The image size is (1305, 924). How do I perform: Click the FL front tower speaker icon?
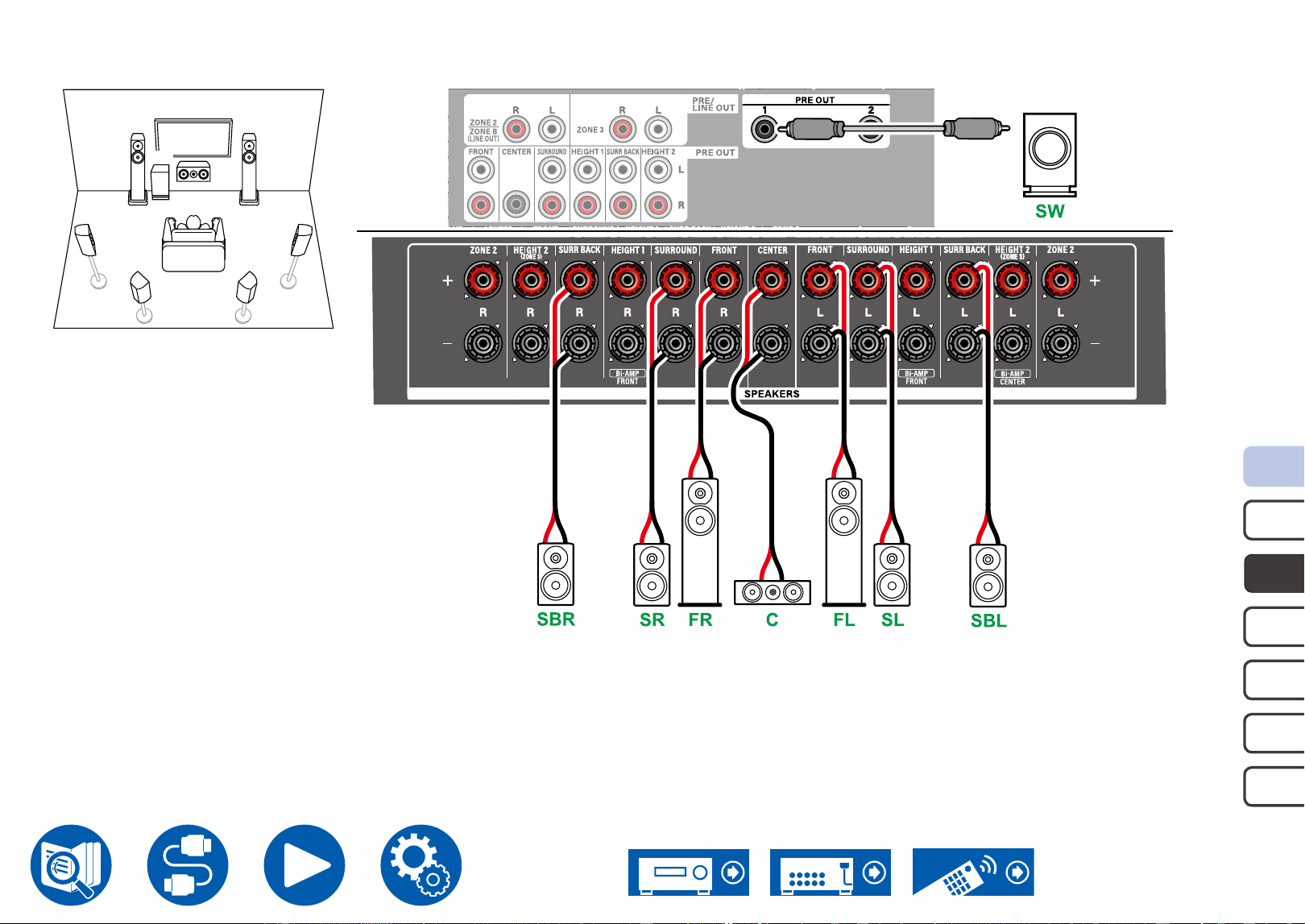(844, 542)
